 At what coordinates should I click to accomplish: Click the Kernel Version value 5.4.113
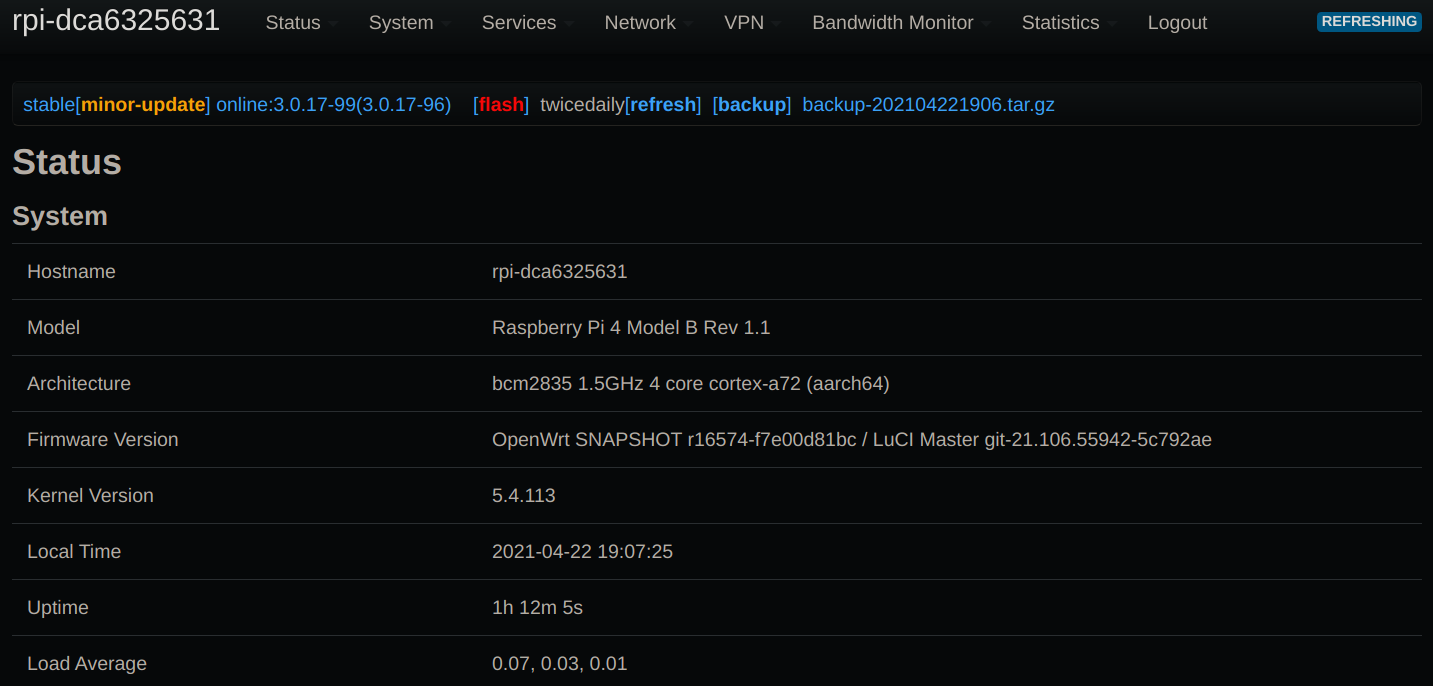[x=523, y=496]
